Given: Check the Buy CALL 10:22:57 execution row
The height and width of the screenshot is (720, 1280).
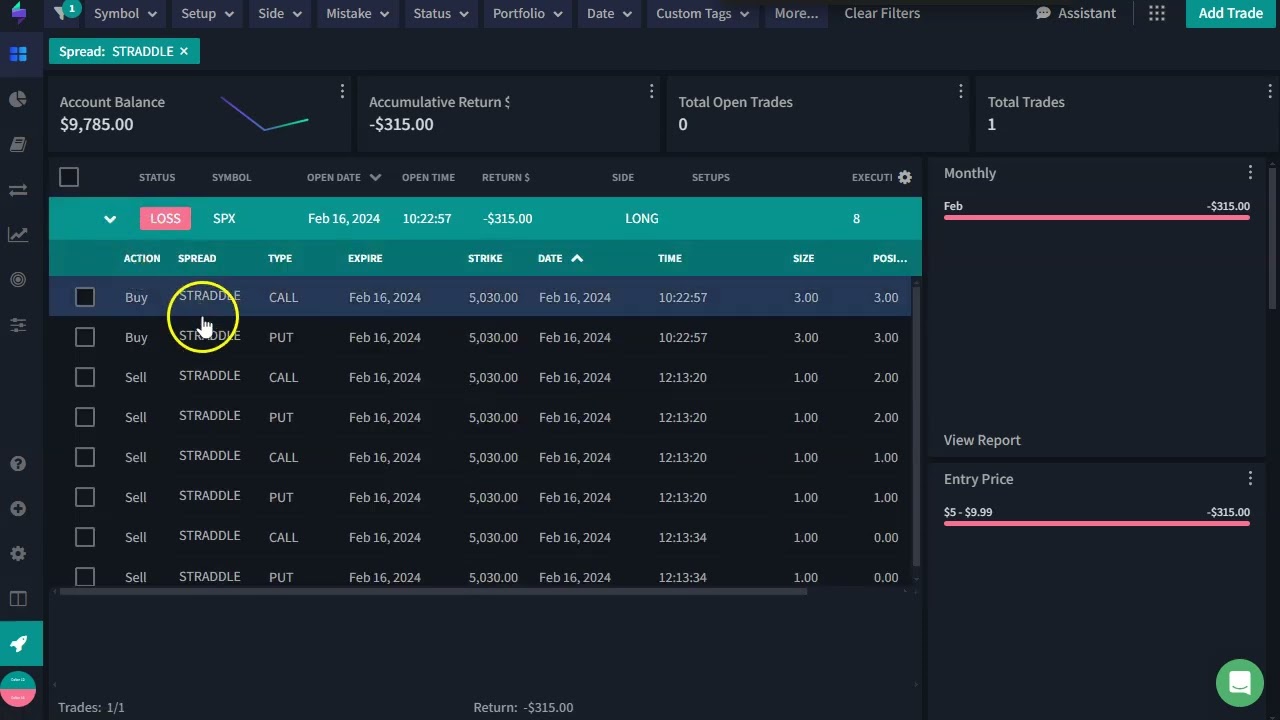Looking at the screenshot, I should pos(85,297).
